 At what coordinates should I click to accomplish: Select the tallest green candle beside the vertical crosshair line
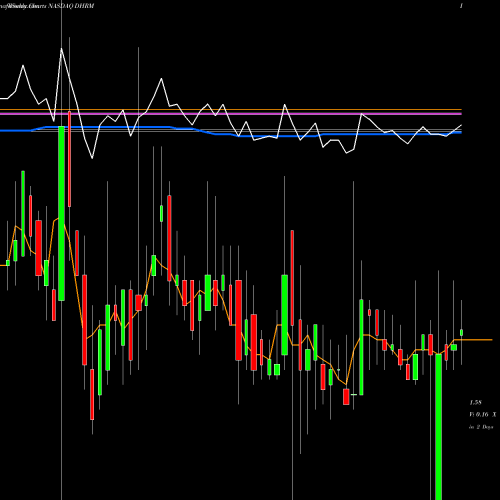[61, 213]
